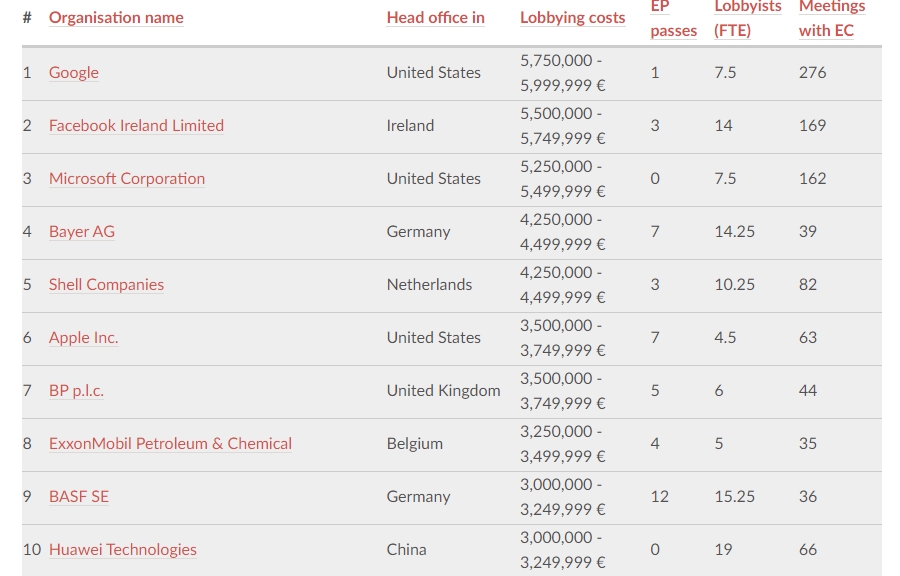Viewport: 900px width, 576px height.
Task: Click Google's 276 meetings cell
Action: pos(812,73)
